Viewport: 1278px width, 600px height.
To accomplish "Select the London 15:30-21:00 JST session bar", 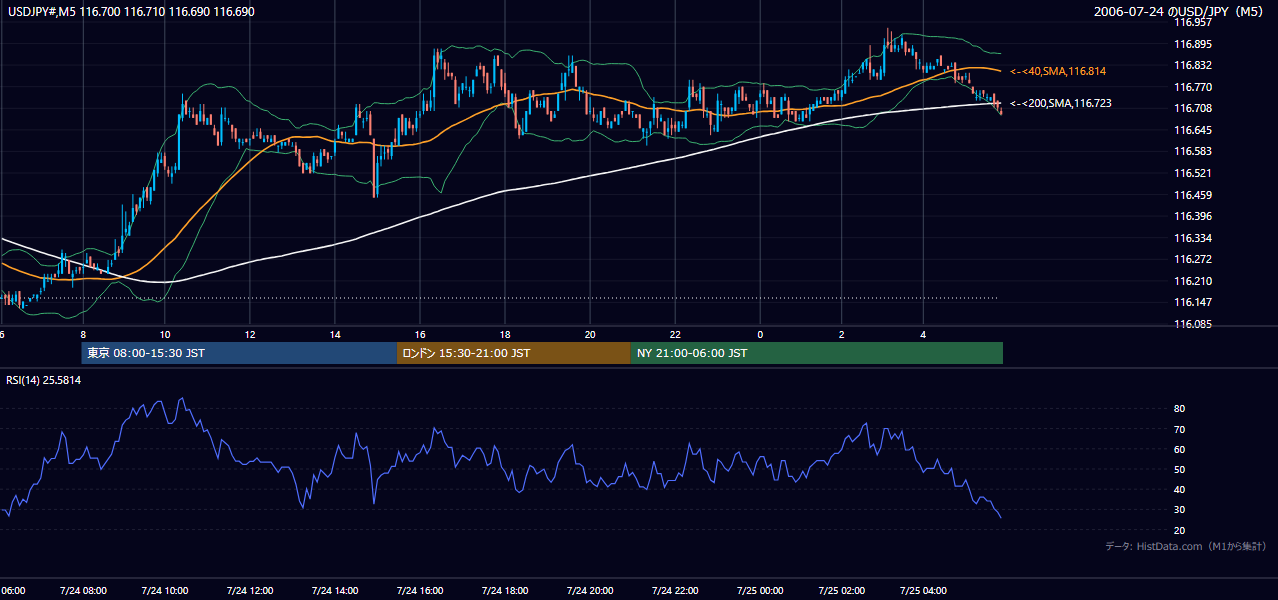I will click(x=514, y=353).
